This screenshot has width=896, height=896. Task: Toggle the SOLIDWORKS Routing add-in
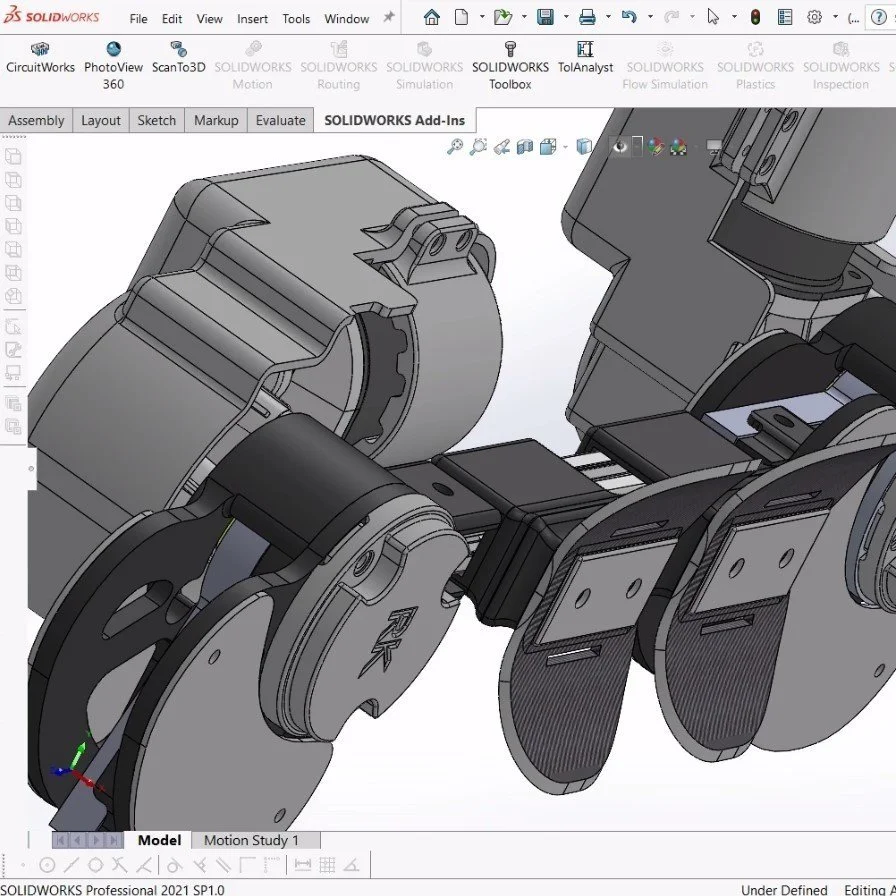(338, 66)
